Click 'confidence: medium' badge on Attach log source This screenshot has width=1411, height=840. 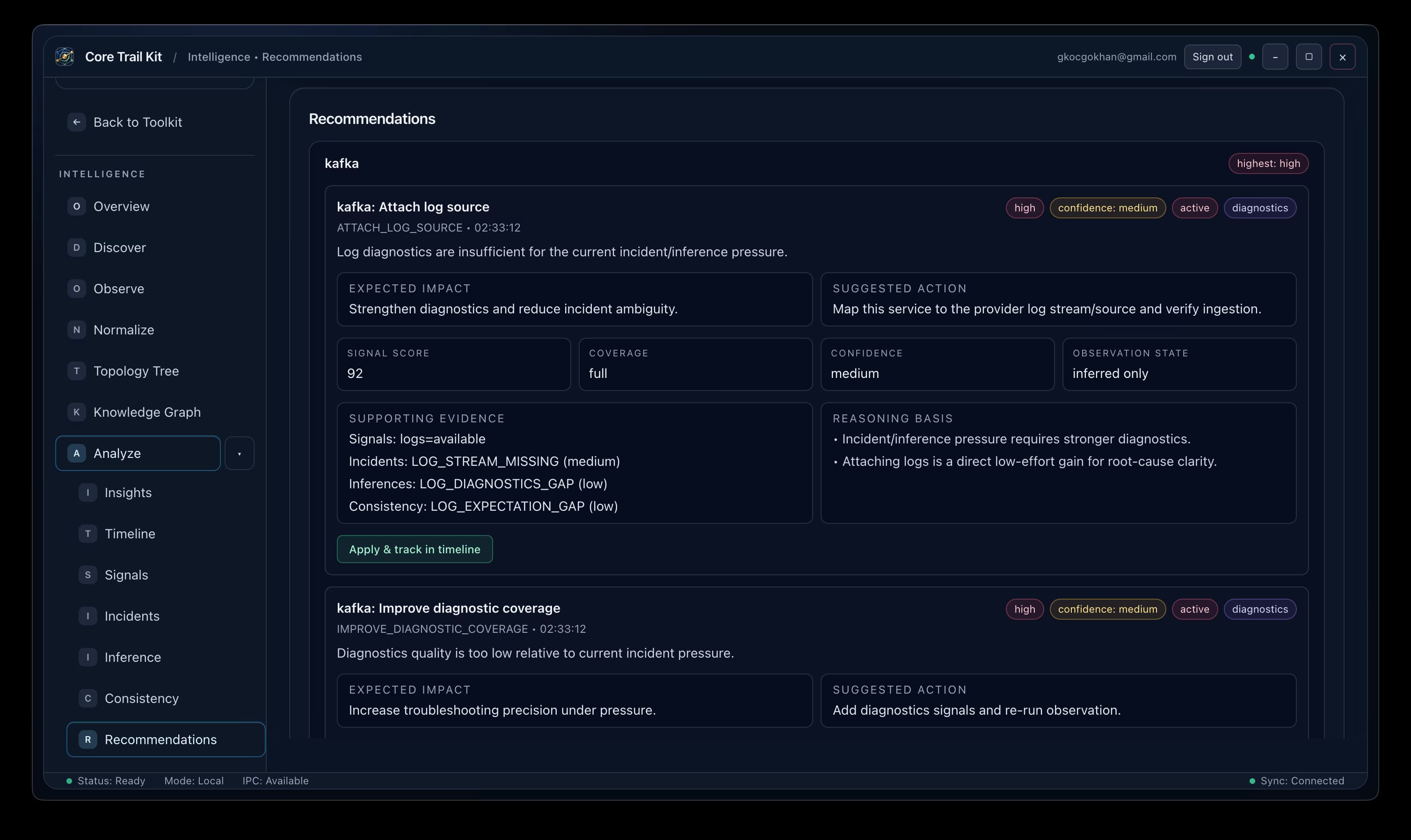click(1107, 208)
